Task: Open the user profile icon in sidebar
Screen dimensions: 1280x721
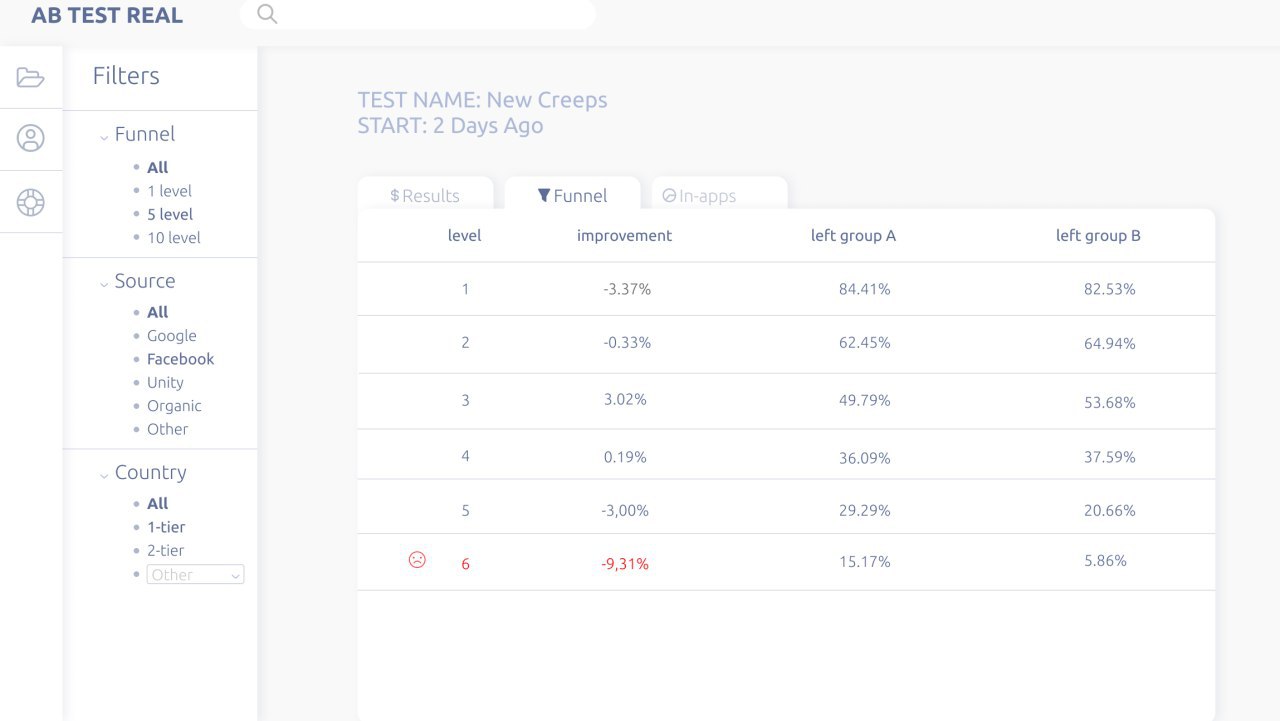Action: click(x=30, y=138)
